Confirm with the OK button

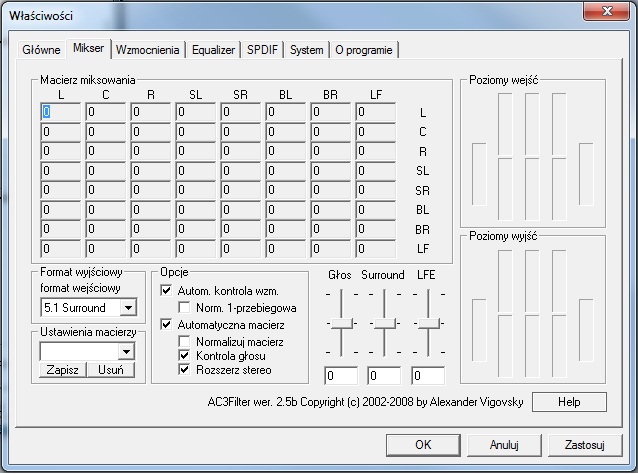(x=423, y=444)
